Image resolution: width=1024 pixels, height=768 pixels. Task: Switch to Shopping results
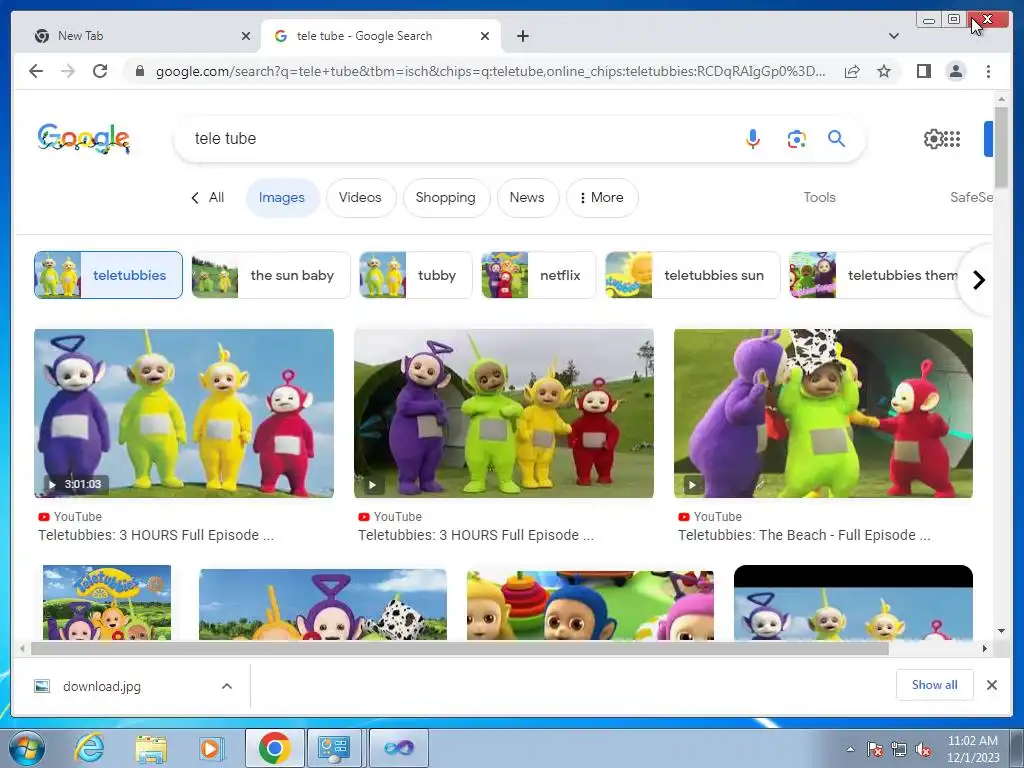click(x=445, y=197)
